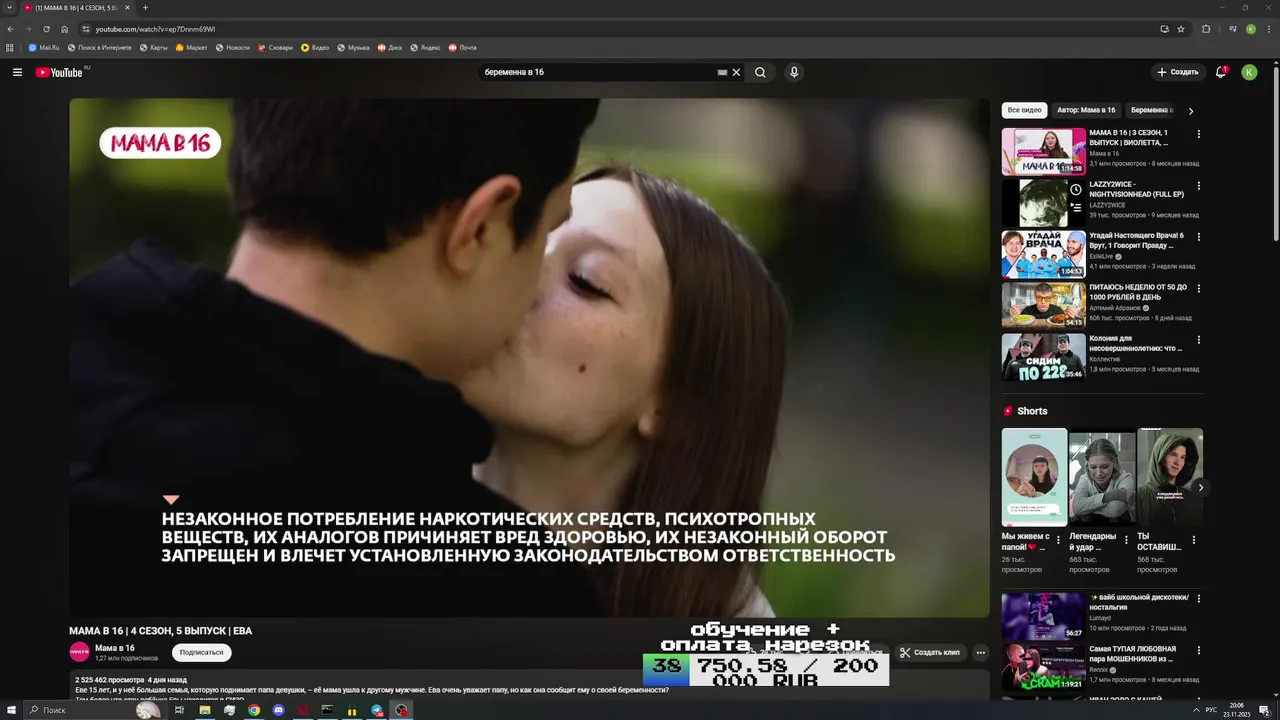This screenshot has width=1280, height=720.
Task: Open the ExileLive channel name link
Action: [x=1101, y=256]
